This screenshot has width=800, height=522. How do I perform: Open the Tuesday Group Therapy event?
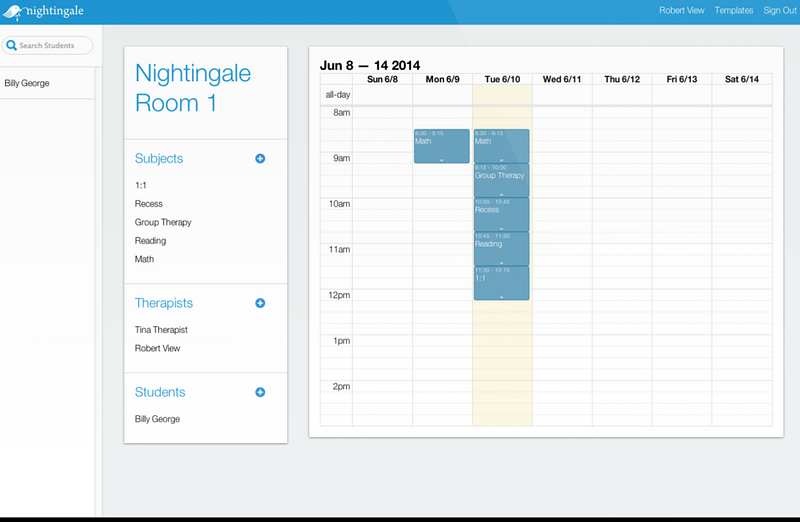pos(502,180)
